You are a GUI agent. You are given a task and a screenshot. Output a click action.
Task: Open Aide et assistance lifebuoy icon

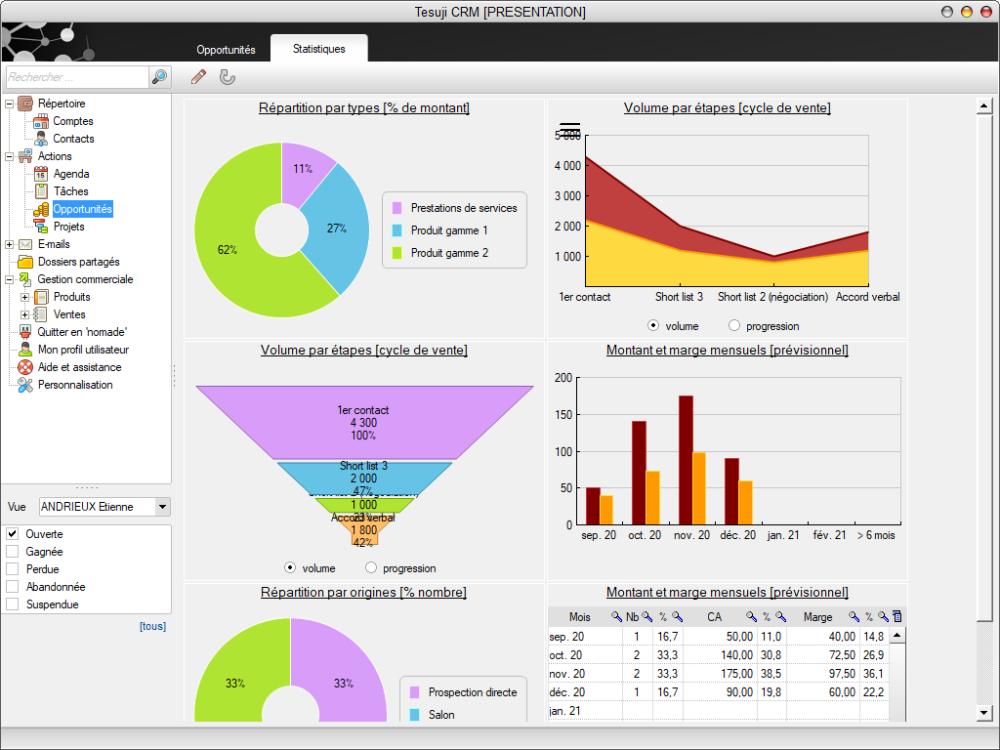(x=26, y=367)
